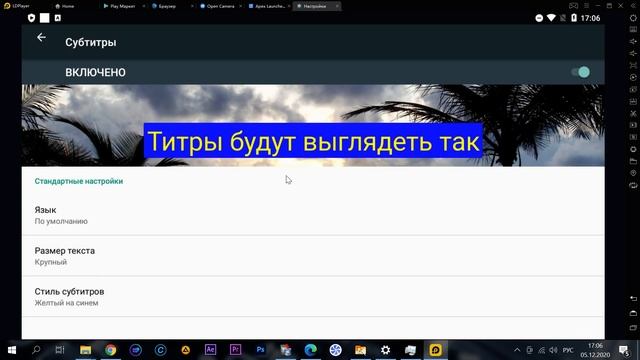
Task: Open After Effects from the taskbar
Action: (210, 350)
